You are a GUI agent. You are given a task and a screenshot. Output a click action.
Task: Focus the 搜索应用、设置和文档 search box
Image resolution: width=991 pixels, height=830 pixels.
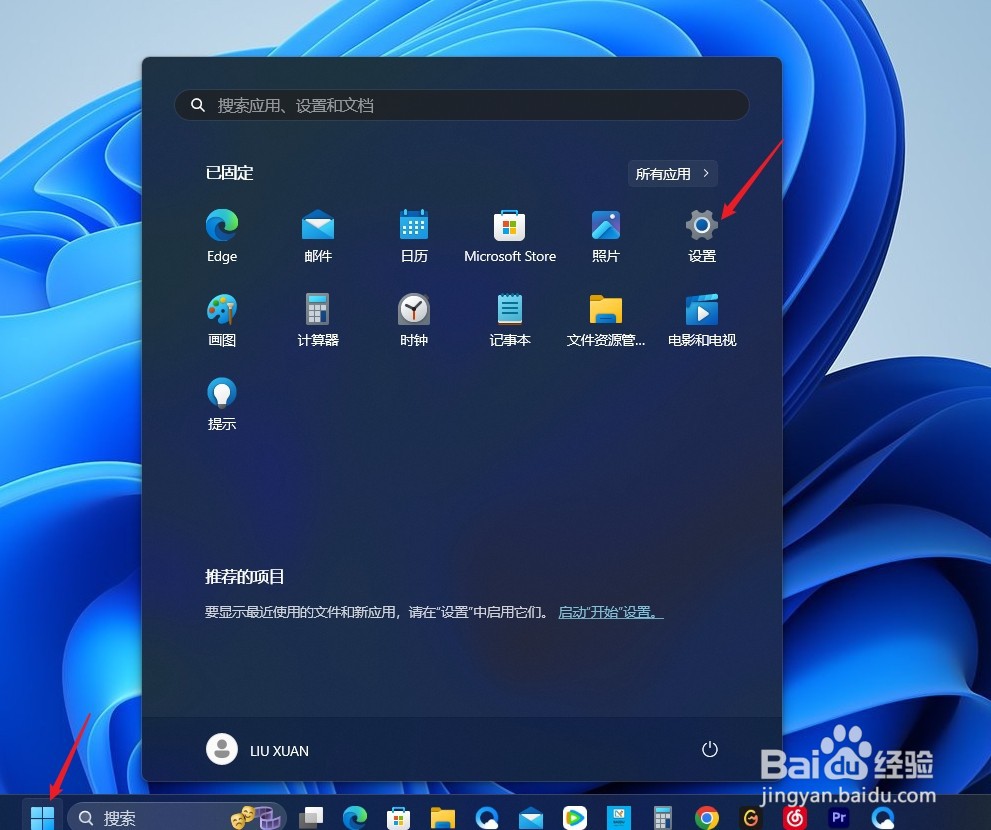pos(462,105)
